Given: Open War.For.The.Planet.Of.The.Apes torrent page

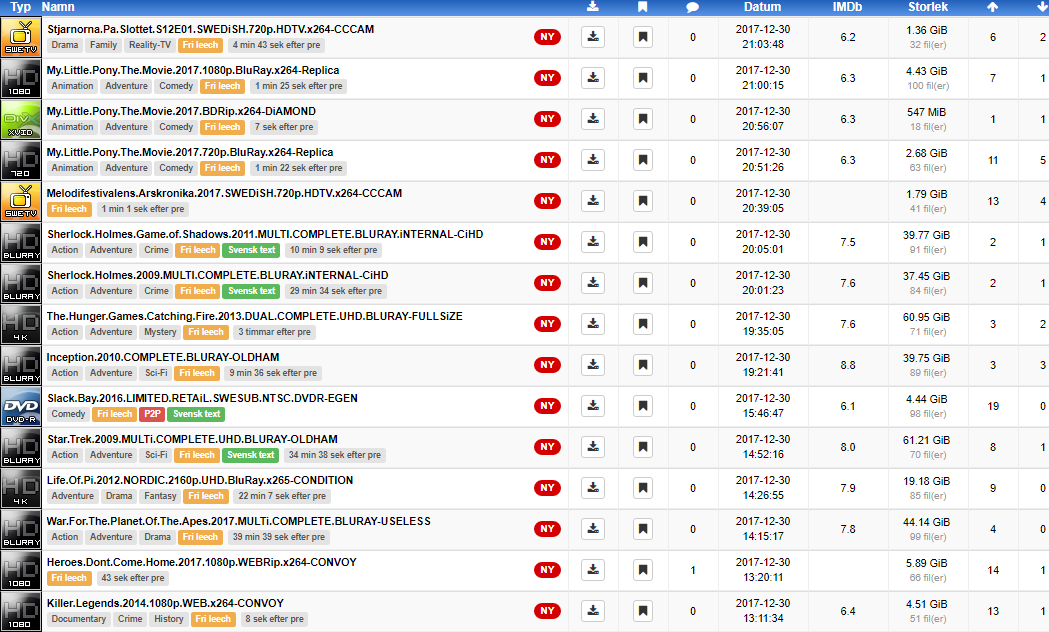Looking at the screenshot, I should (x=239, y=521).
